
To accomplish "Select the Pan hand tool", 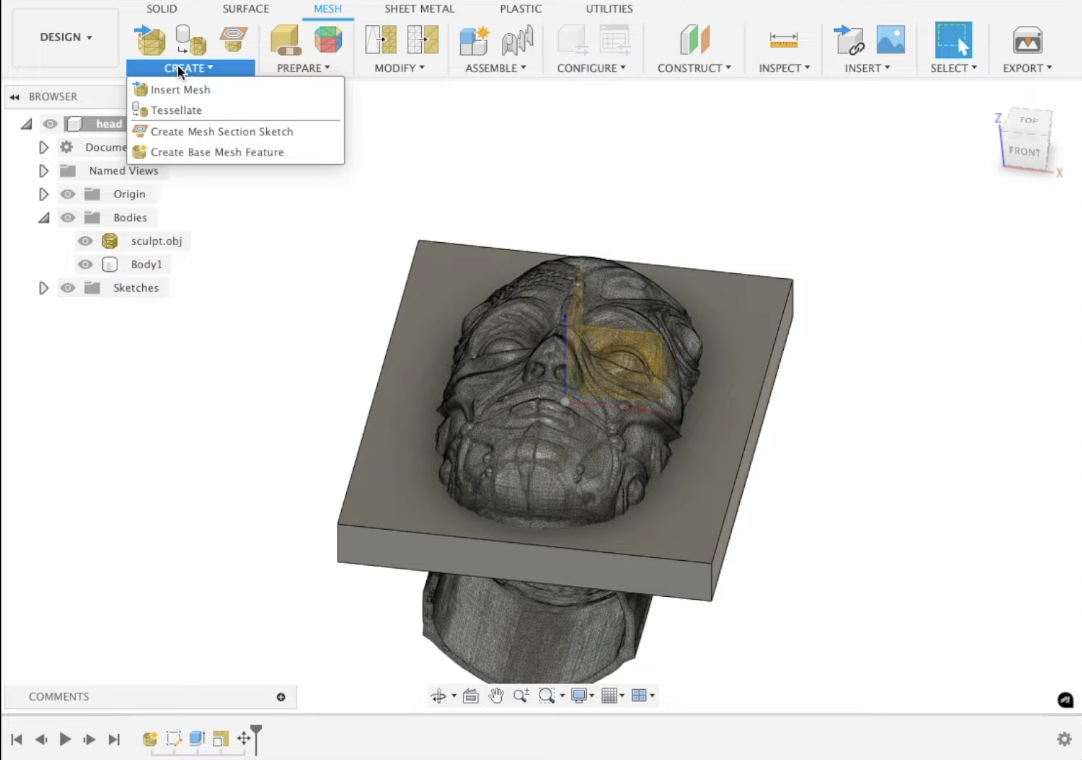I will click(495, 696).
